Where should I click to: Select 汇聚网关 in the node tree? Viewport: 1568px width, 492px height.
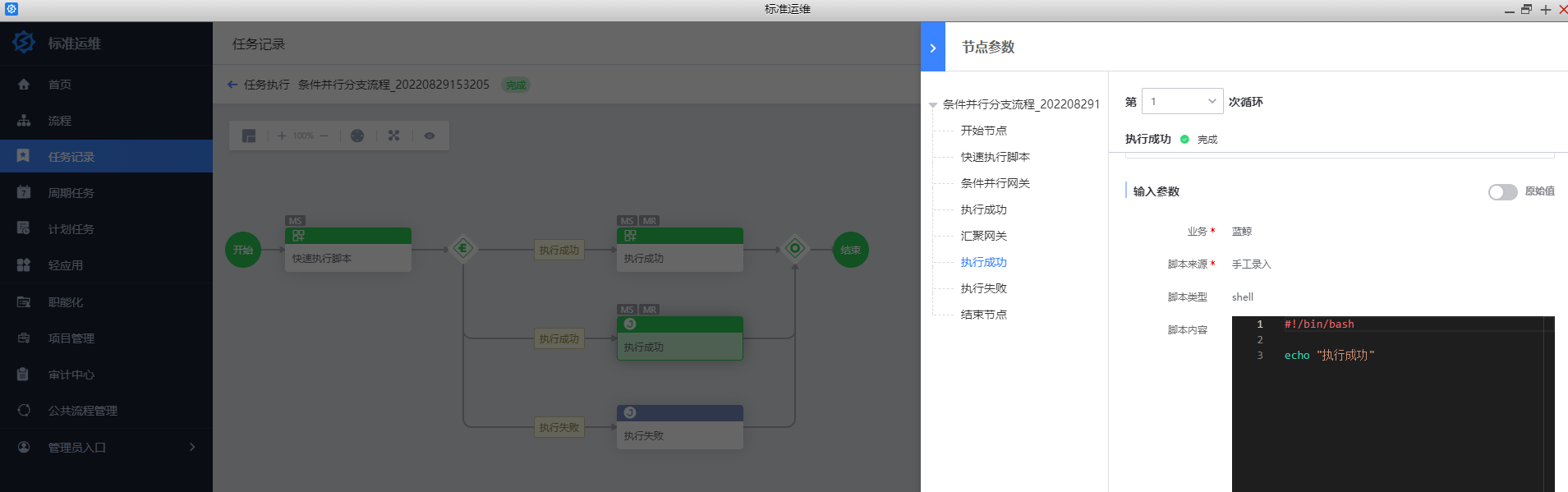pos(984,236)
